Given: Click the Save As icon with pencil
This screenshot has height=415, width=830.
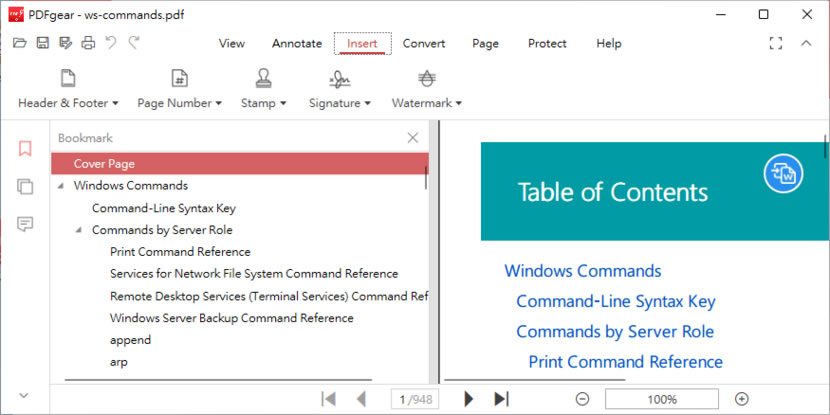Looking at the screenshot, I should tap(65, 43).
